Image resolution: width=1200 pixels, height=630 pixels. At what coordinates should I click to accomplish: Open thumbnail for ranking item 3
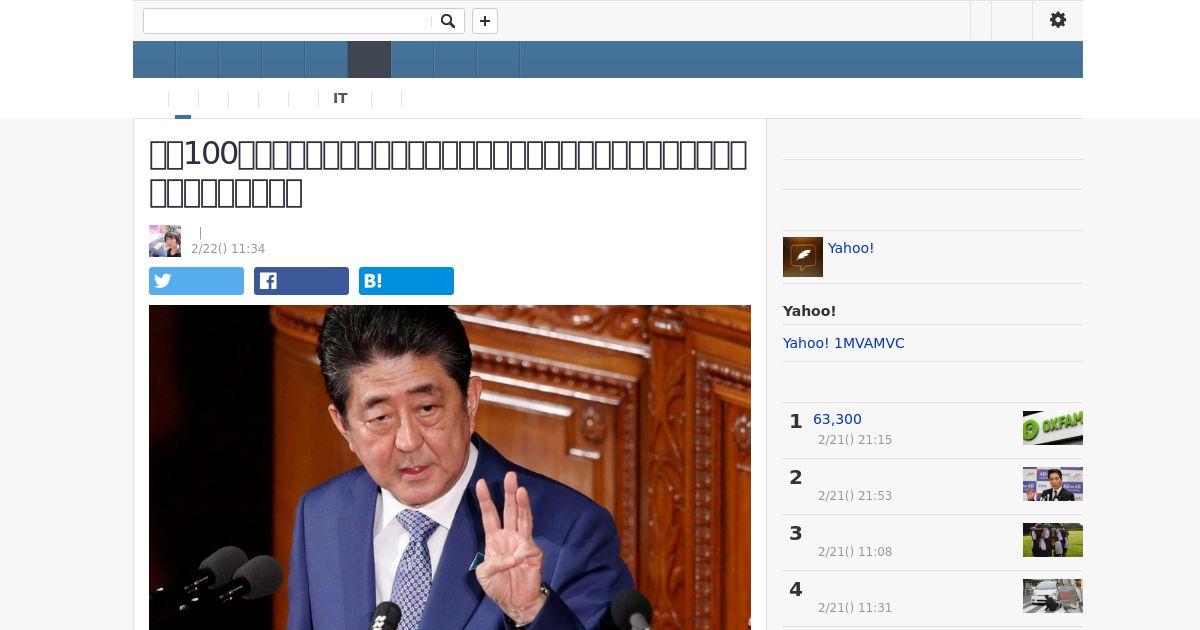point(1053,540)
